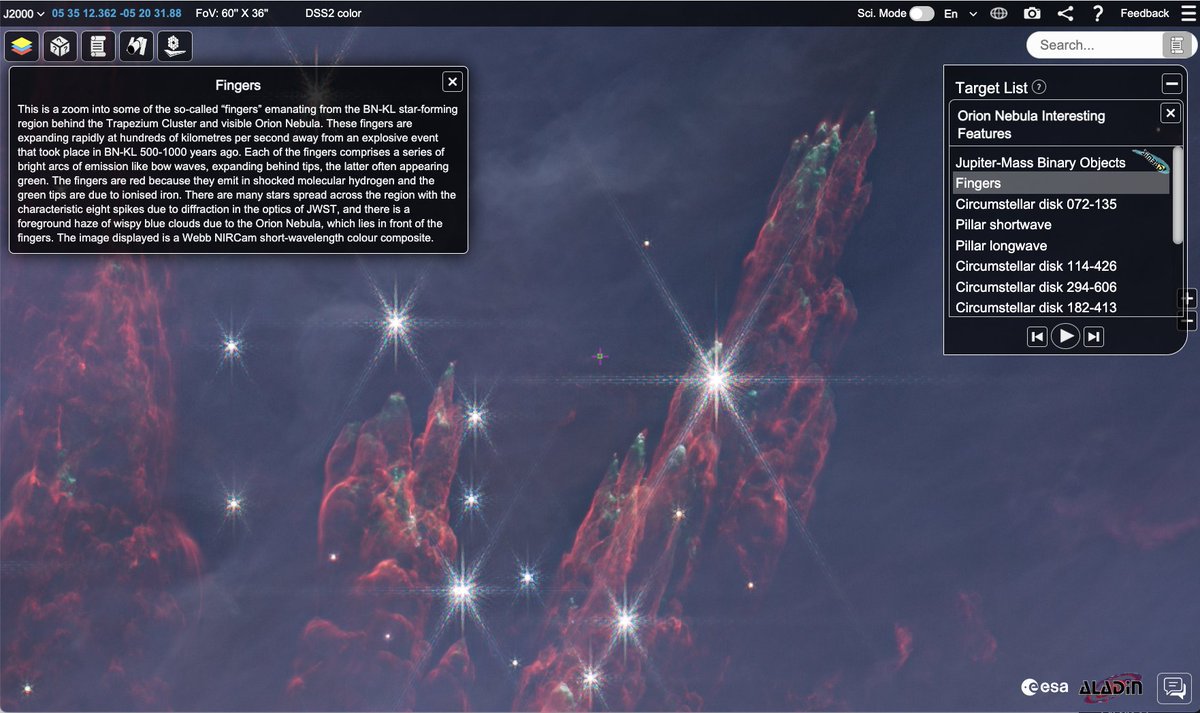Open the telescope planning tool icon
The image size is (1200, 713).
point(137,46)
